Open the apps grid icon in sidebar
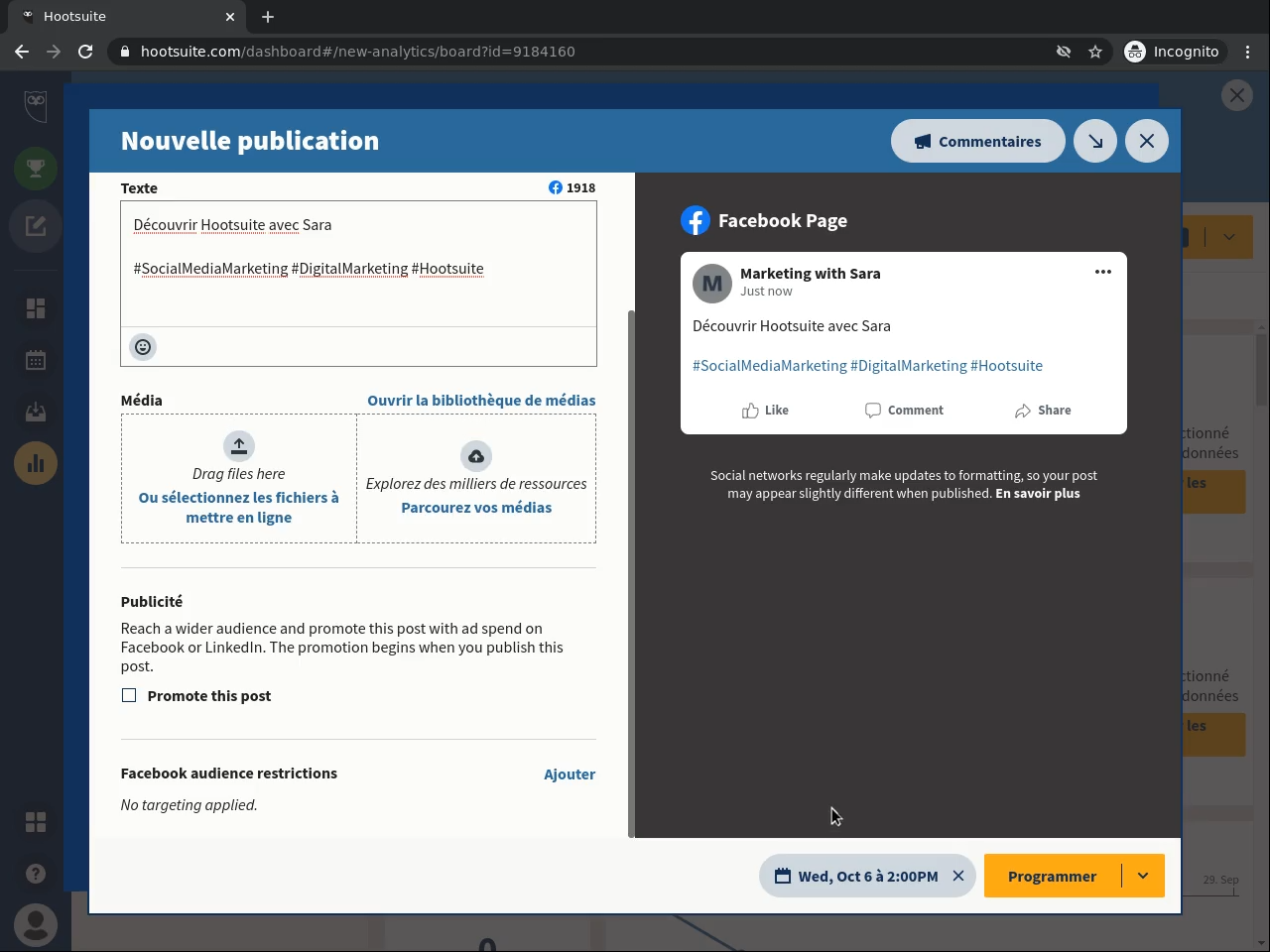1270x952 pixels. 36,822
